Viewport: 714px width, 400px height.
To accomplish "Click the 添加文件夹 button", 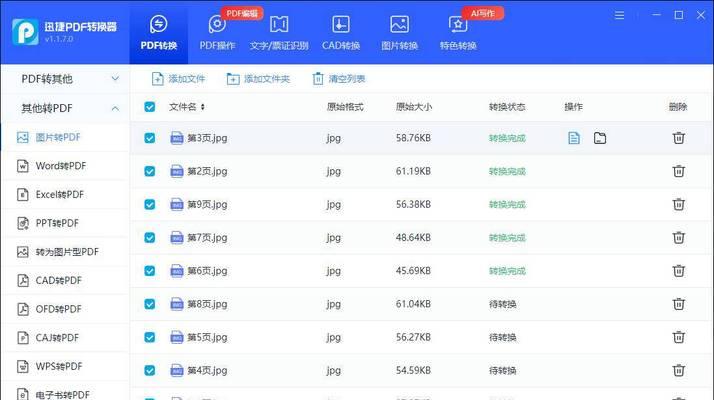I will [x=258, y=79].
